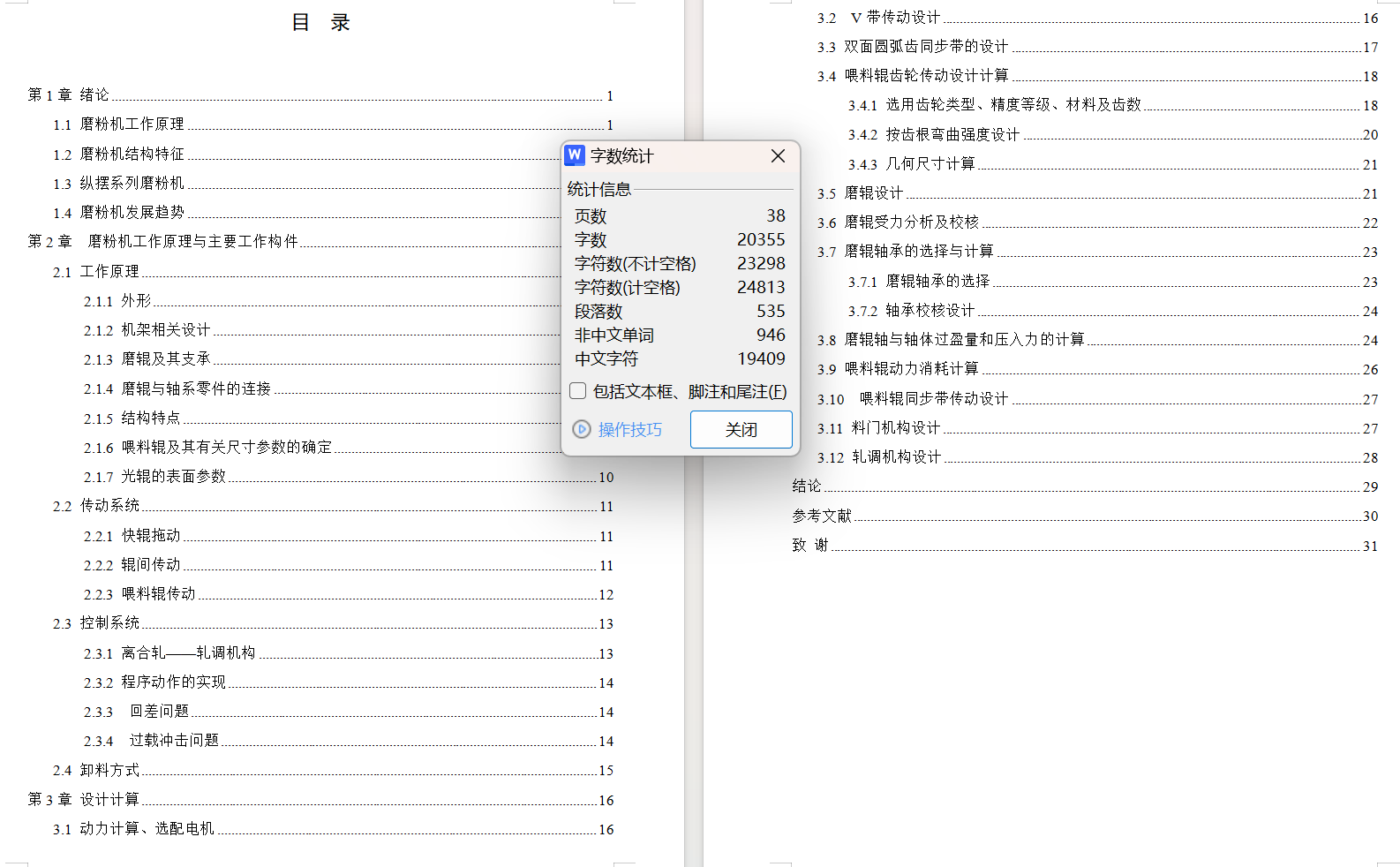Open 3.7.1 磨辊轴承的选择
The image size is (1400, 867).
pos(1113,282)
